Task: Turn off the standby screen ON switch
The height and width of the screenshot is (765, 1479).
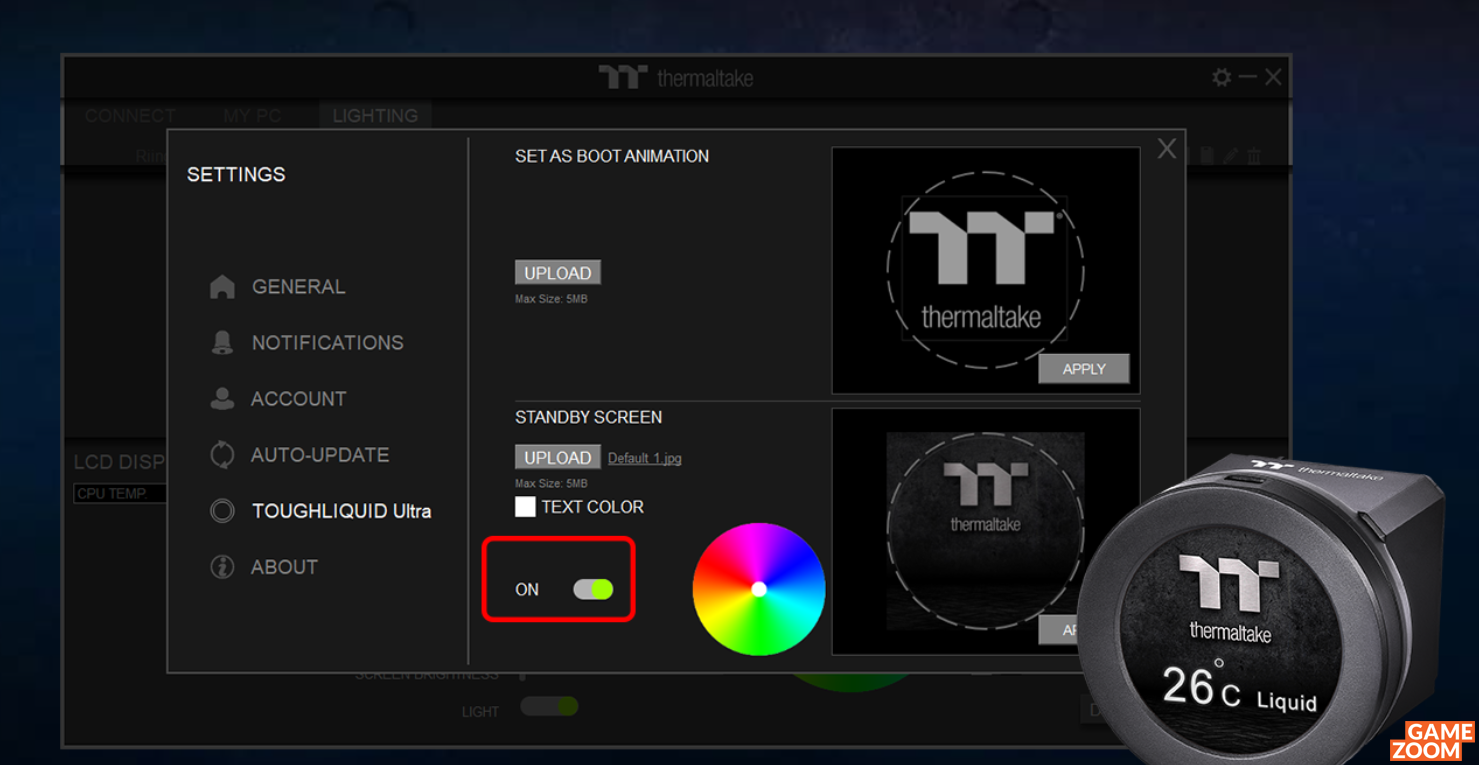Action: pyautogui.click(x=593, y=589)
